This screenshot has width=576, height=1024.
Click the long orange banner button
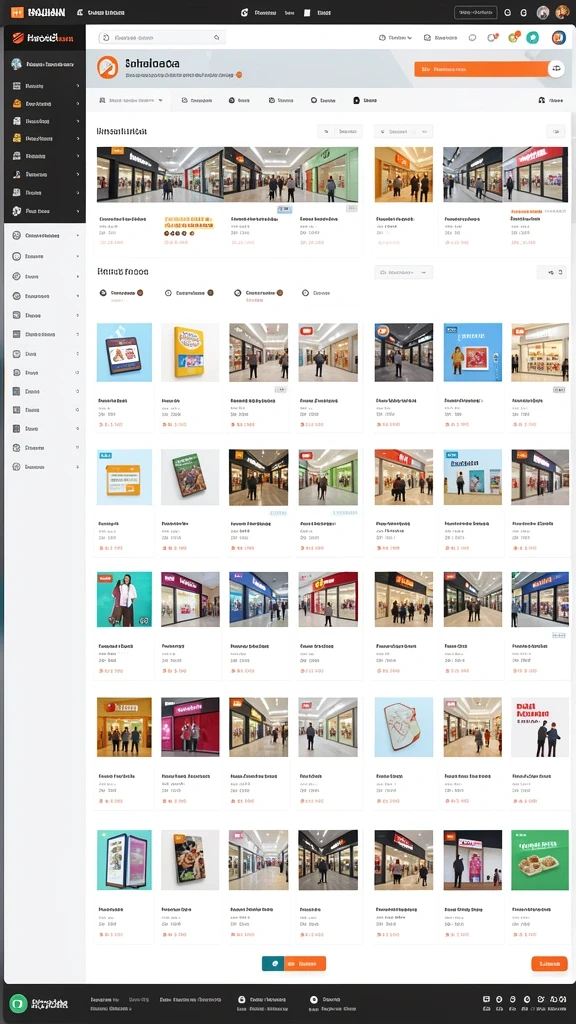[x=481, y=69]
